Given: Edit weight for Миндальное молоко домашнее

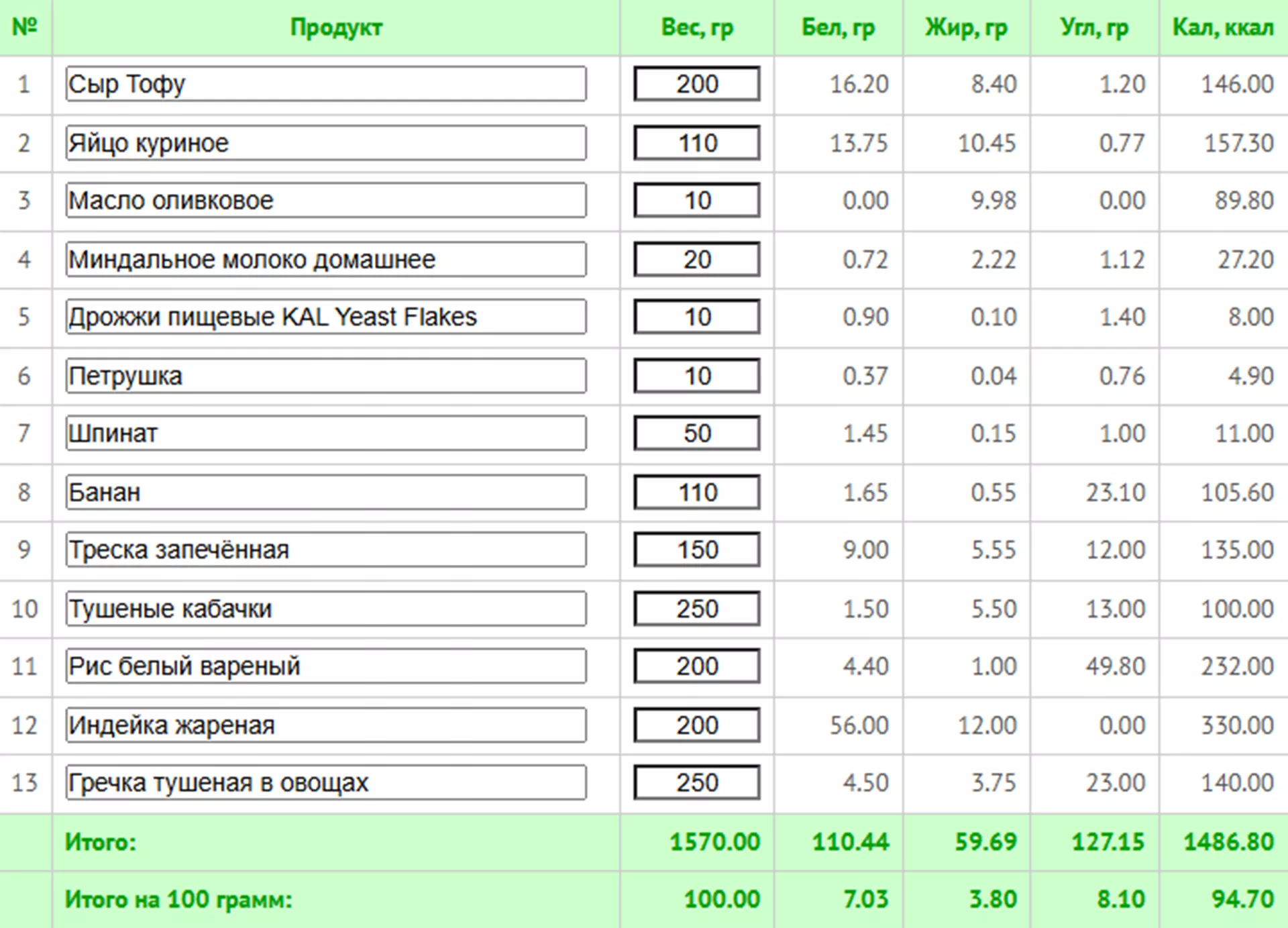Looking at the screenshot, I should point(696,260).
